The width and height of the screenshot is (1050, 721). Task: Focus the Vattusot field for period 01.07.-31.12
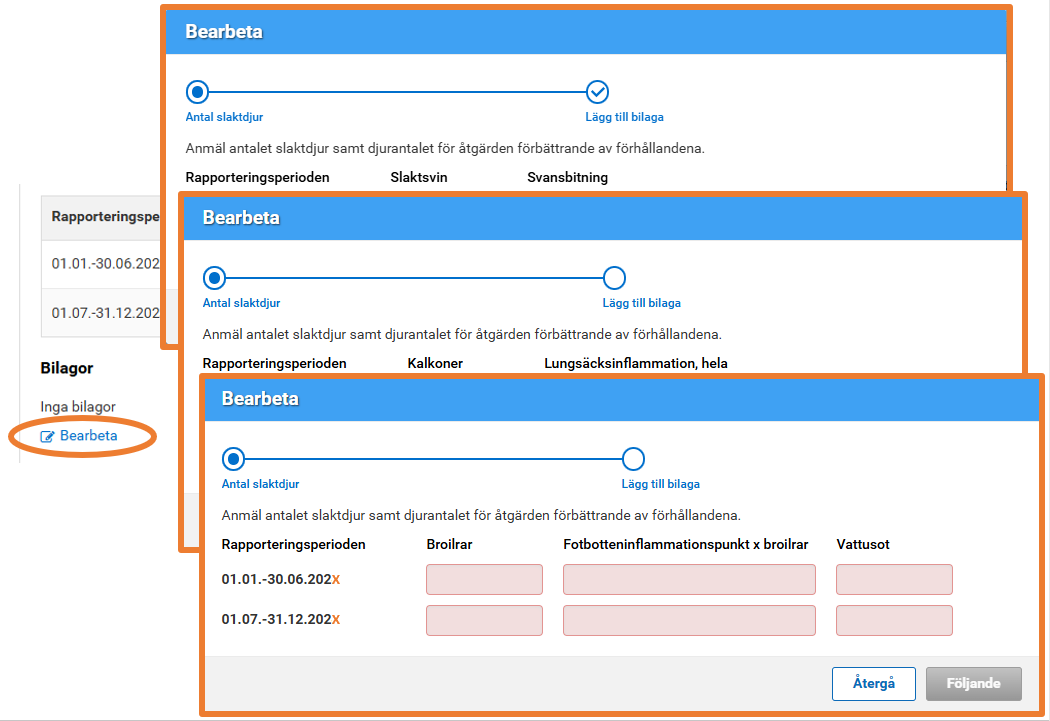pyautogui.click(x=894, y=620)
